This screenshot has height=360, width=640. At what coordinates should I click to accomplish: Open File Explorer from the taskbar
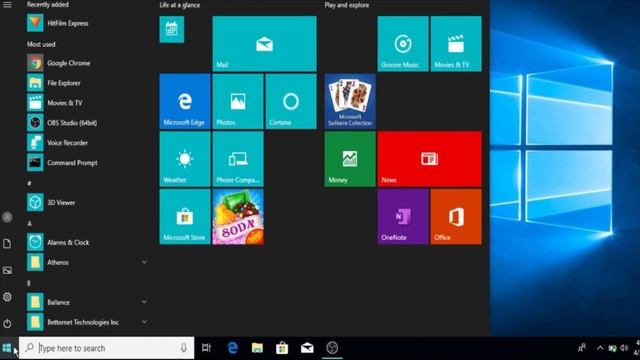point(257,348)
